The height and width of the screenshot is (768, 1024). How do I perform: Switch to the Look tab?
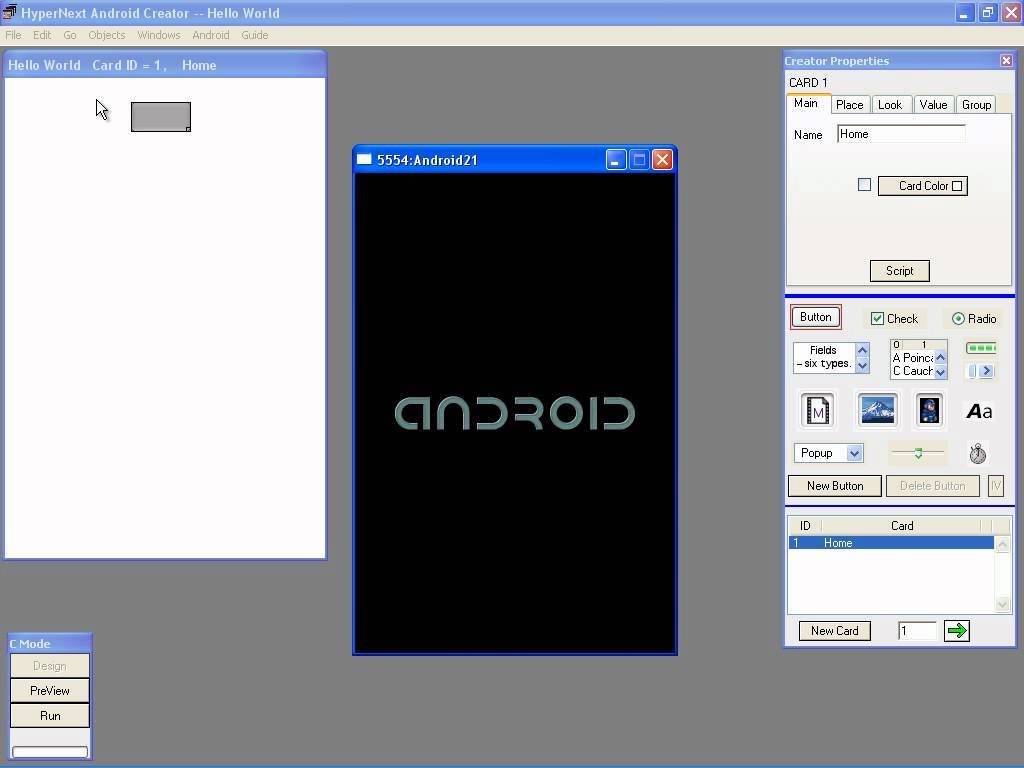pyautogui.click(x=890, y=104)
